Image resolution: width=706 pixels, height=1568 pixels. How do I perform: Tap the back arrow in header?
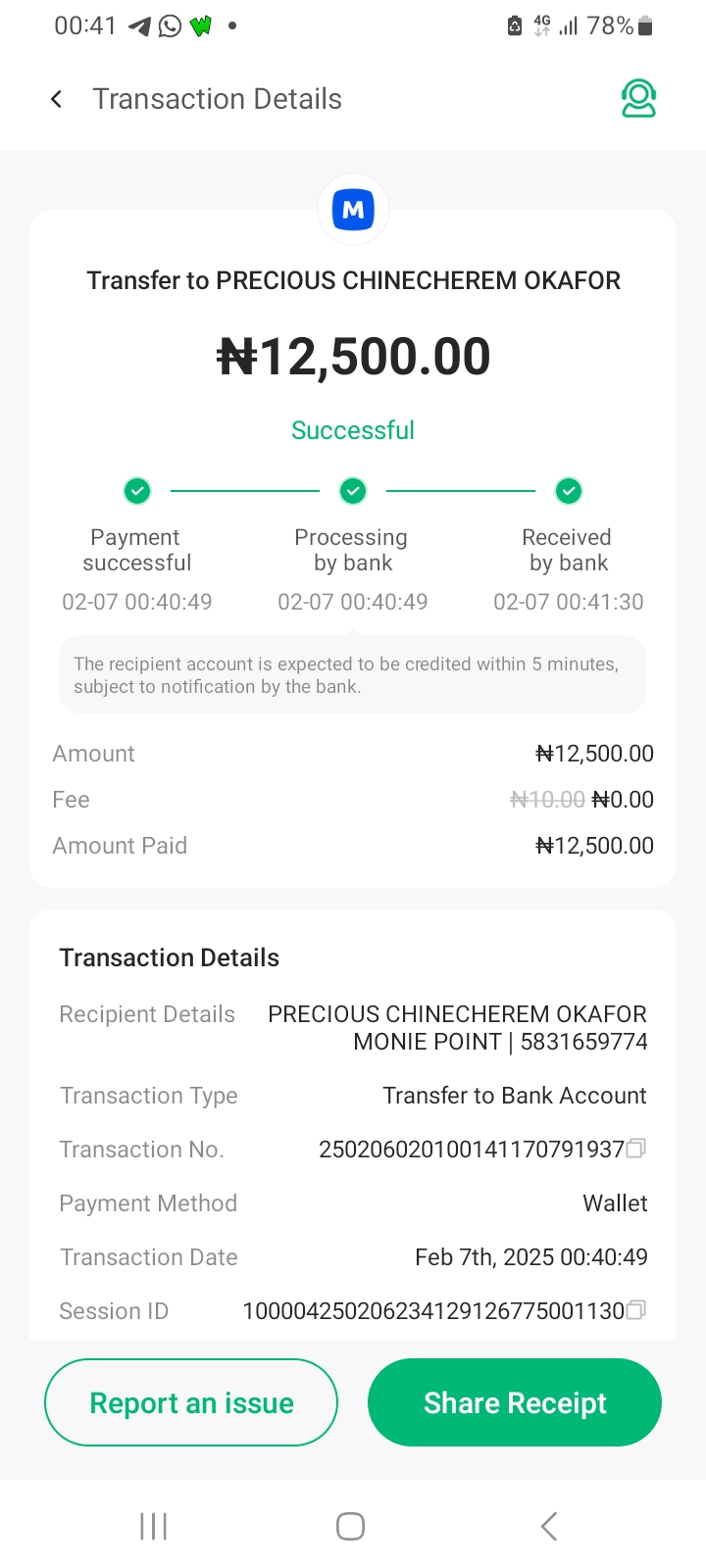click(x=57, y=99)
